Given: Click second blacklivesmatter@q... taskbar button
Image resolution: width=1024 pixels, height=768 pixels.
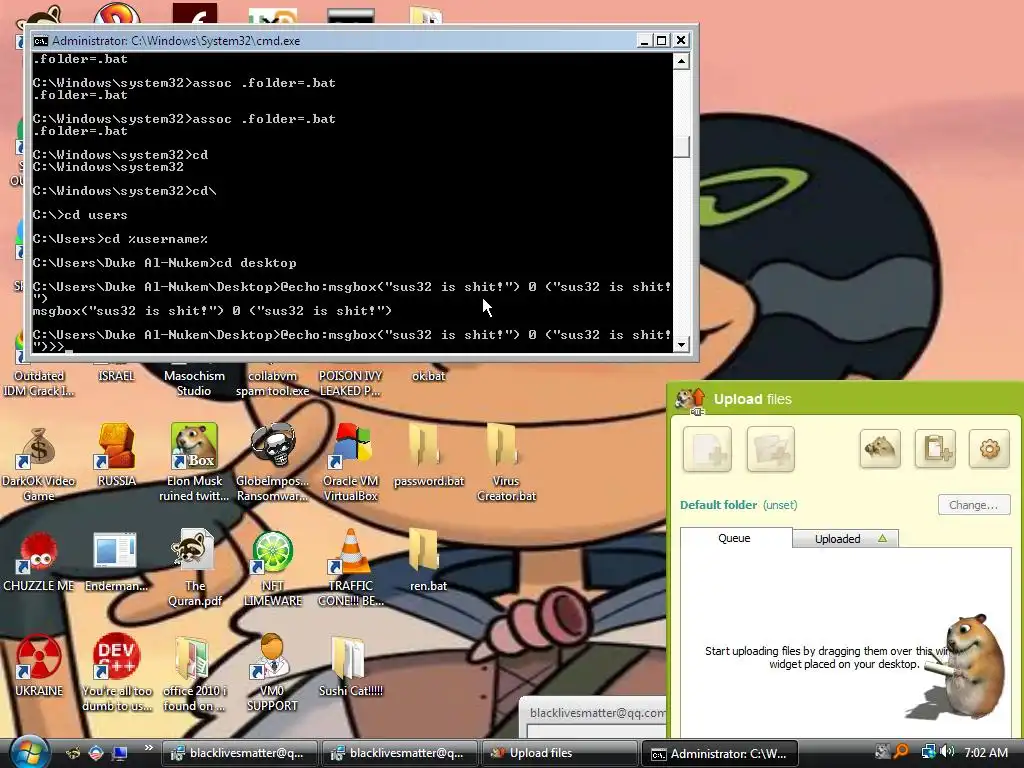Looking at the screenshot, I should coord(399,753).
